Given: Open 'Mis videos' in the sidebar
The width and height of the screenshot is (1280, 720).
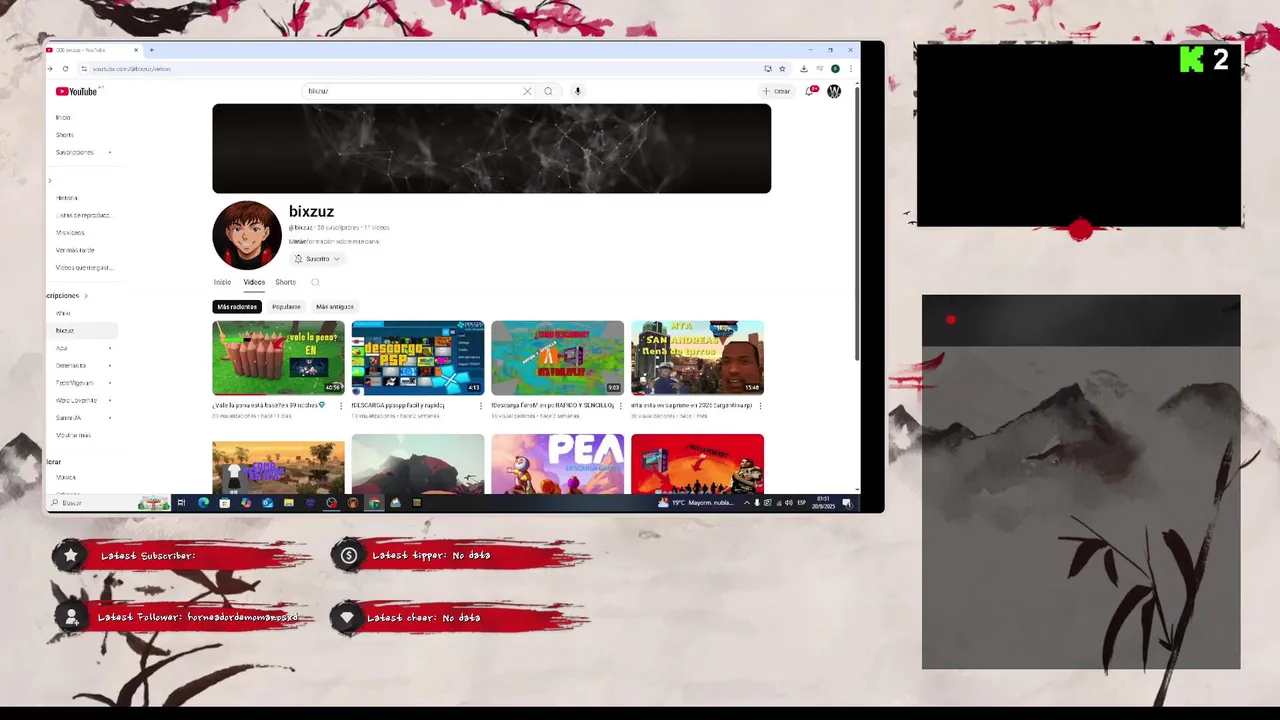Looking at the screenshot, I should click(x=70, y=233).
